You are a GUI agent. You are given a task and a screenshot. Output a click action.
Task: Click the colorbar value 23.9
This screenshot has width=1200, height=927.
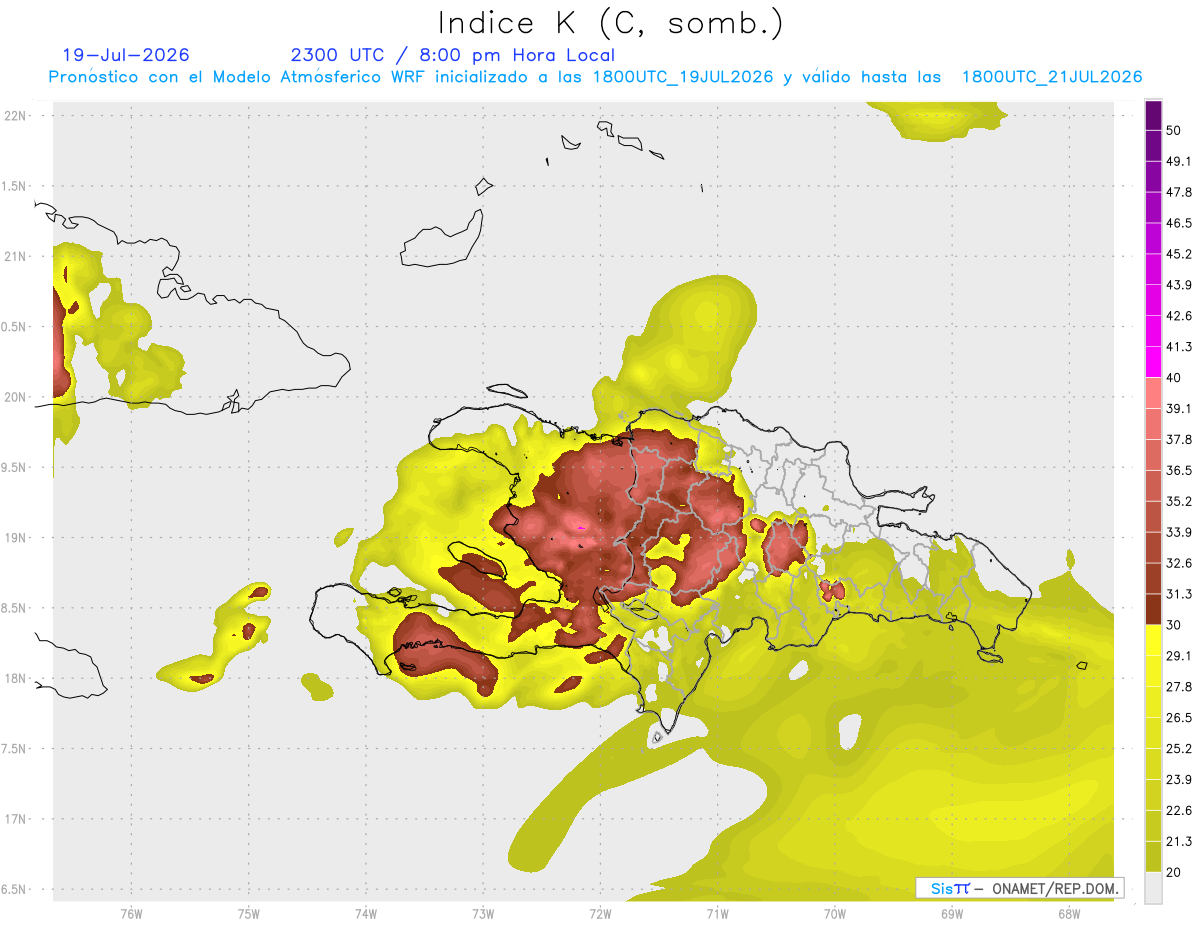click(x=1180, y=780)
